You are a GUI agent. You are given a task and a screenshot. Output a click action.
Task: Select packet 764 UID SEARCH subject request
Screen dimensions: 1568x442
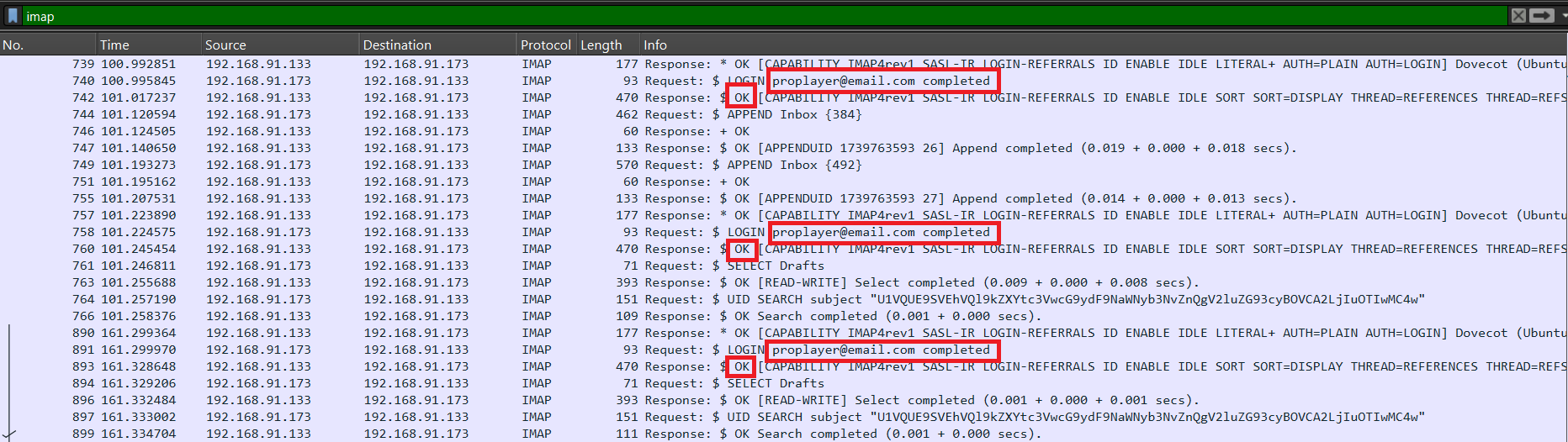pos(421,300)
